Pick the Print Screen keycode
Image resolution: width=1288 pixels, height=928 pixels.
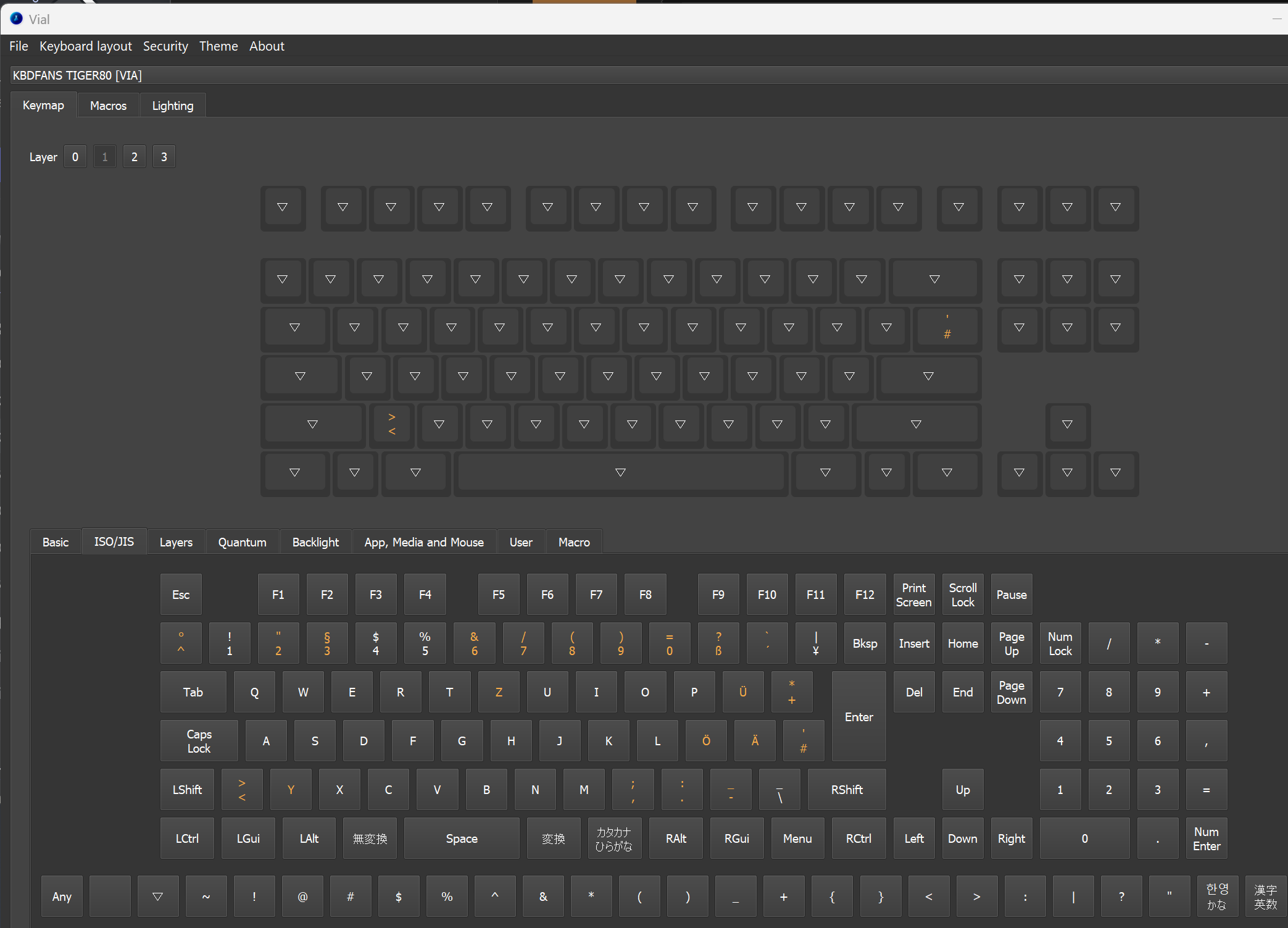[x=913, y=594]
